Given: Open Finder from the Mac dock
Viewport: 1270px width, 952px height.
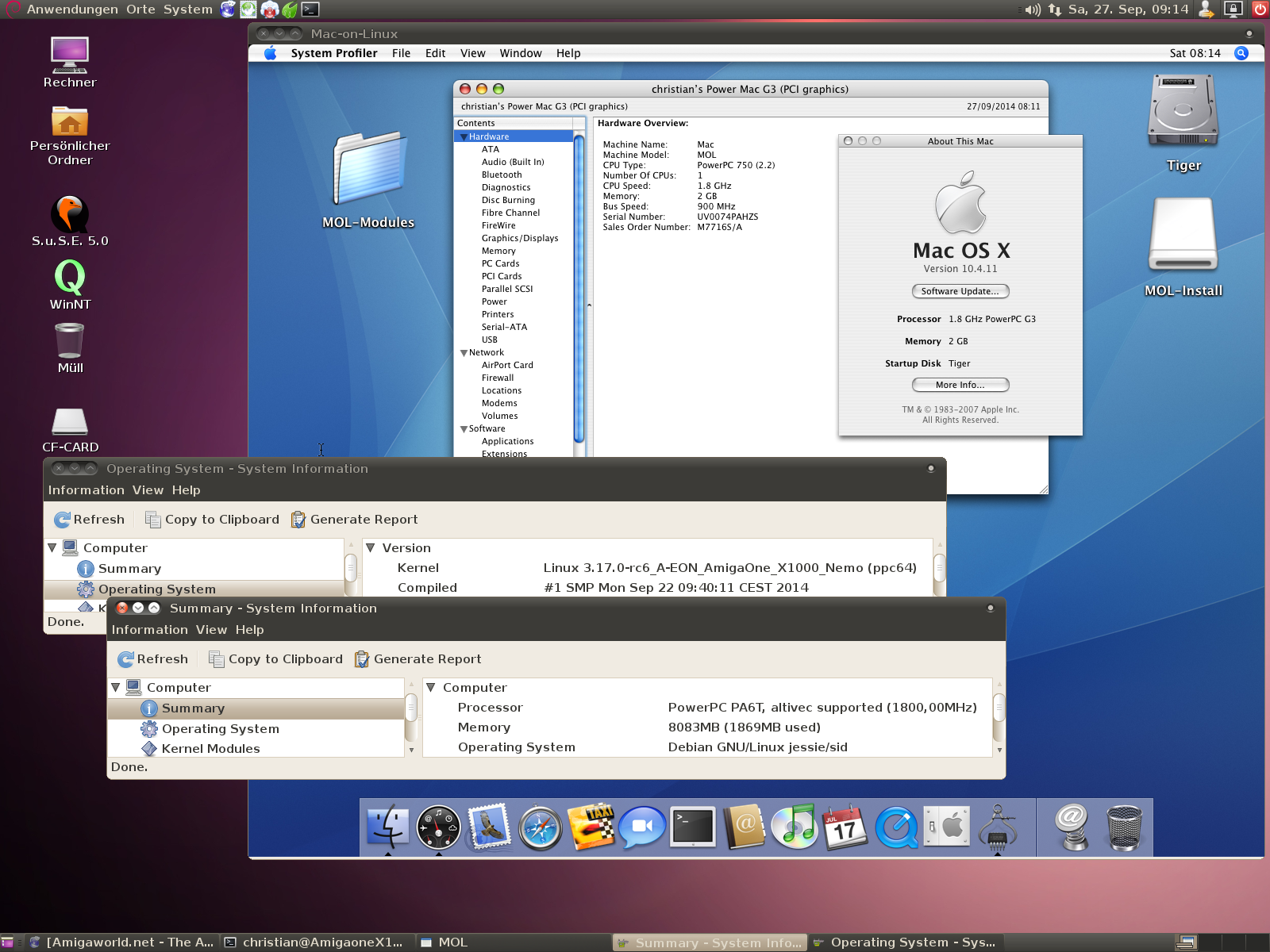Looking at the screenshot, I should pos(387,827).
